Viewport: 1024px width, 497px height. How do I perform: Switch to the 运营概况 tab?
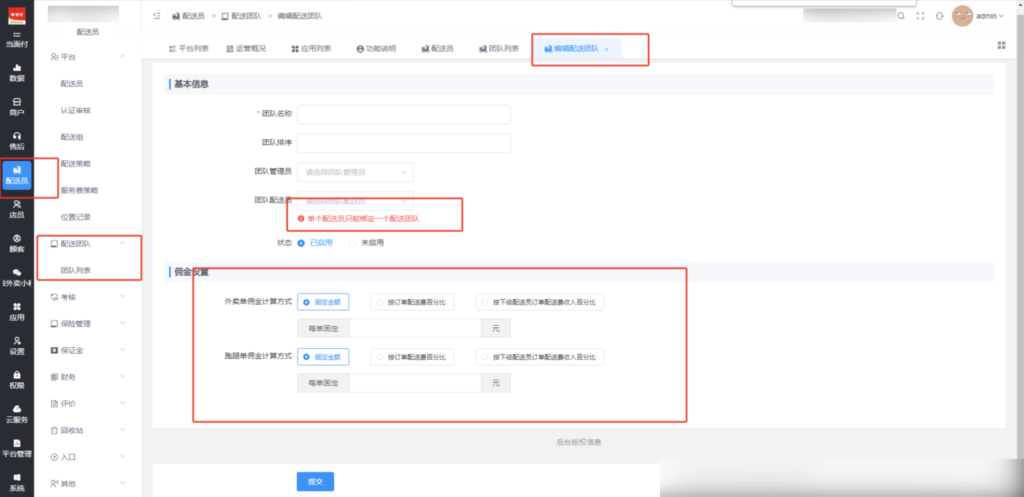click(245, 48)
